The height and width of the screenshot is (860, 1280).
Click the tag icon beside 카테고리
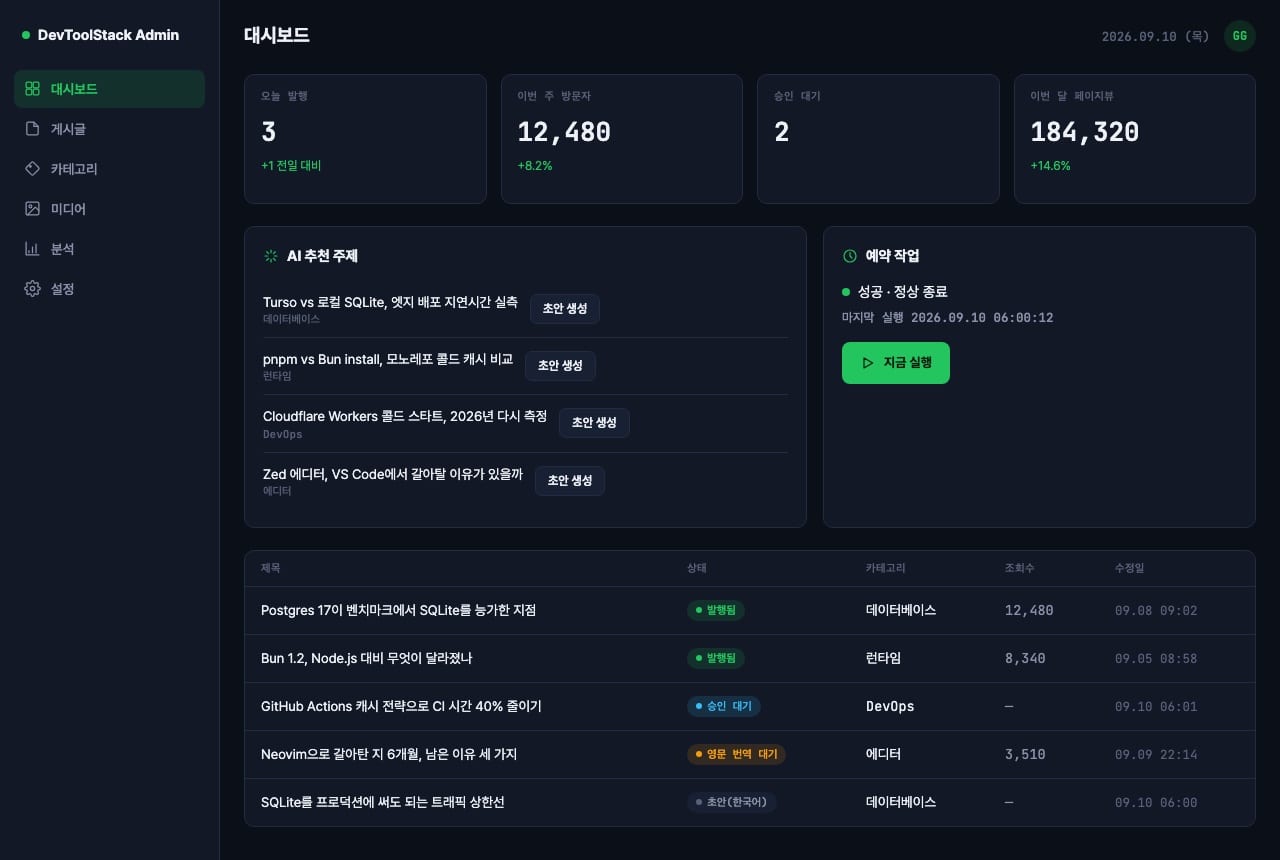click(x=33, y=169)
